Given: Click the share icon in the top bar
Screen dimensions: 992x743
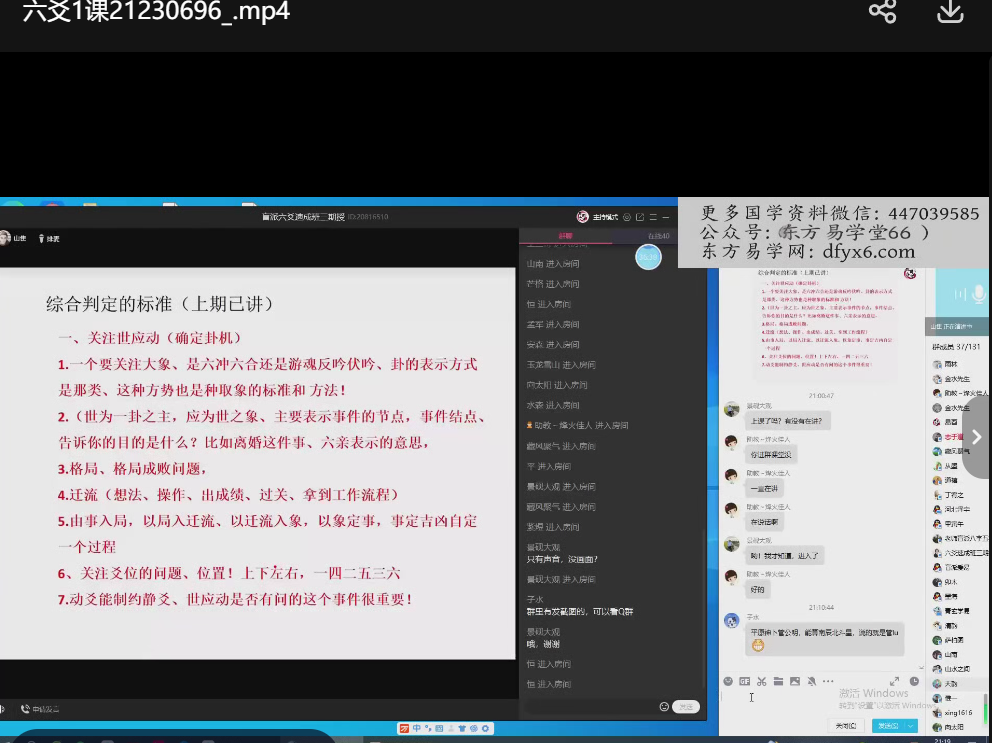Looking at the screenshot, I should pyautogui.click(x=882, y=12).
